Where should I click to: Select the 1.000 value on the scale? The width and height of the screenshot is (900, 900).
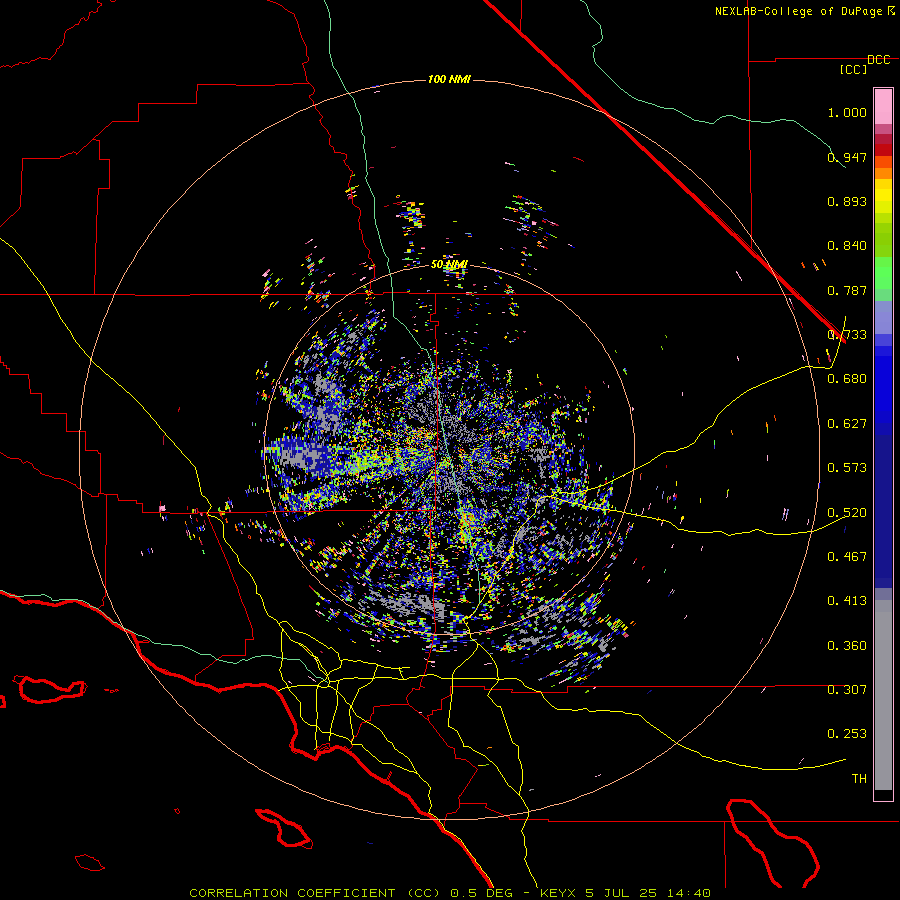(x=847, y=112)
